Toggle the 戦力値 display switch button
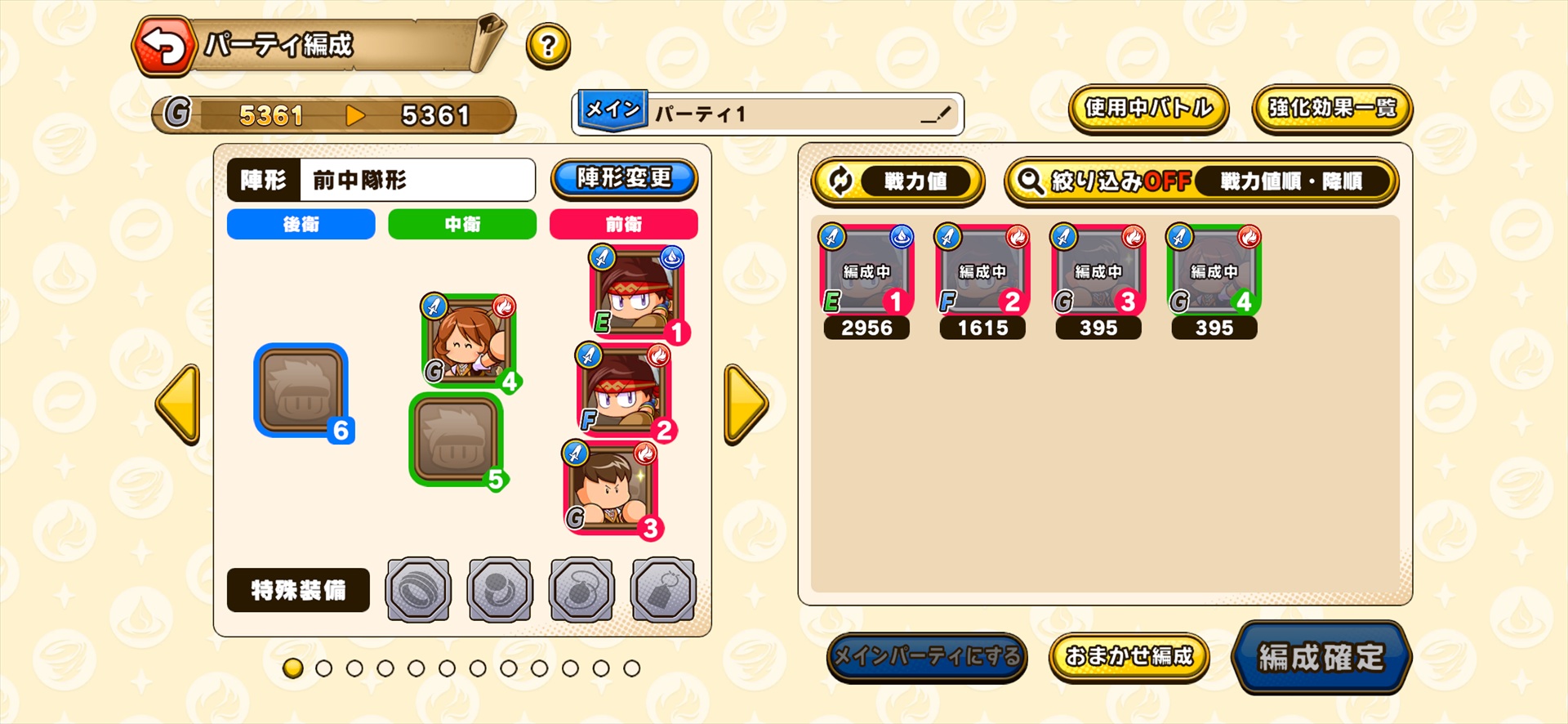 coord(898,181)
